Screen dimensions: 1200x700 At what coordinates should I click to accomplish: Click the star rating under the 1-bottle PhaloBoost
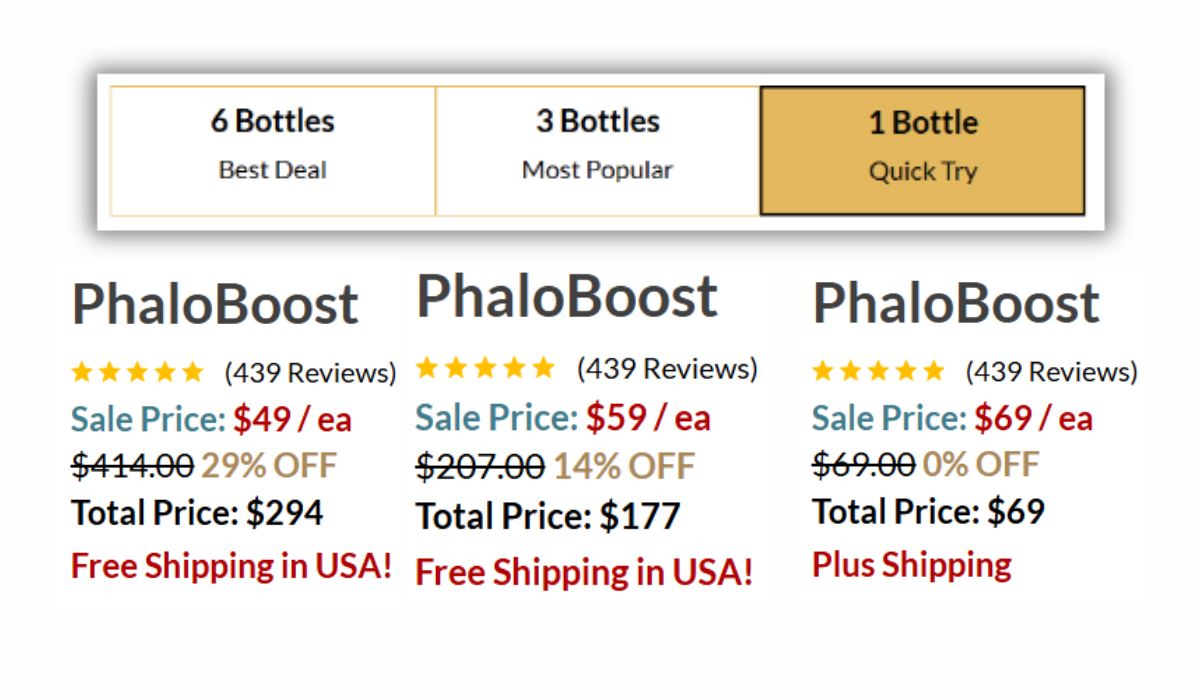click(878, 372)
